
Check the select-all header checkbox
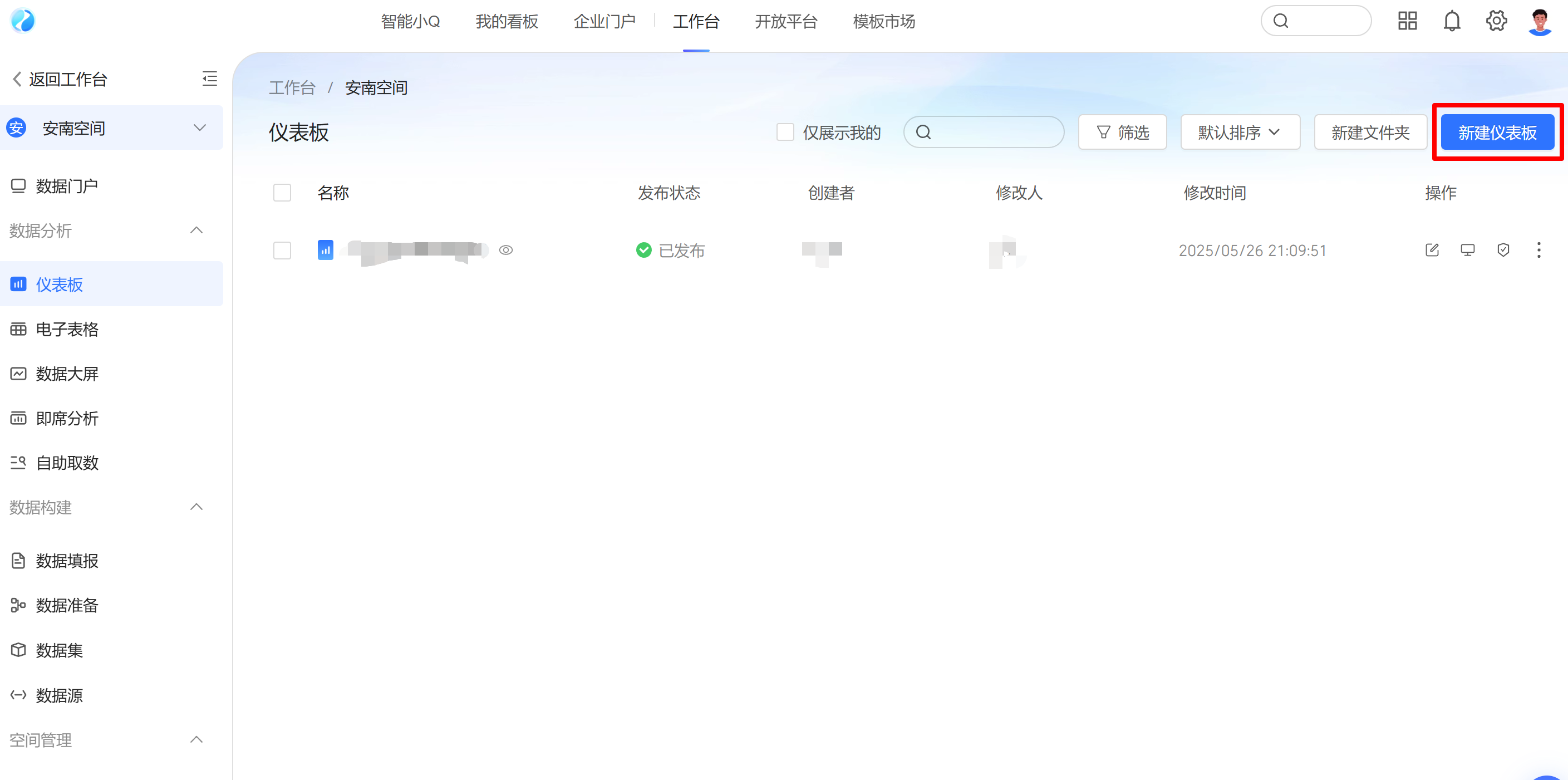pos(282,193)
